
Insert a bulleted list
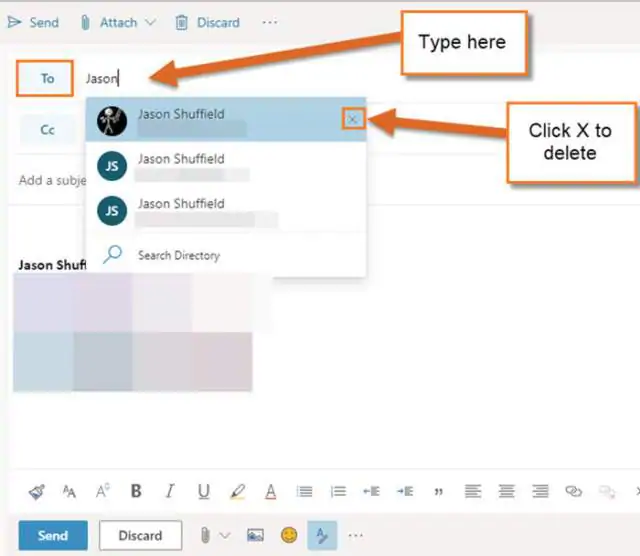point(304,492)
